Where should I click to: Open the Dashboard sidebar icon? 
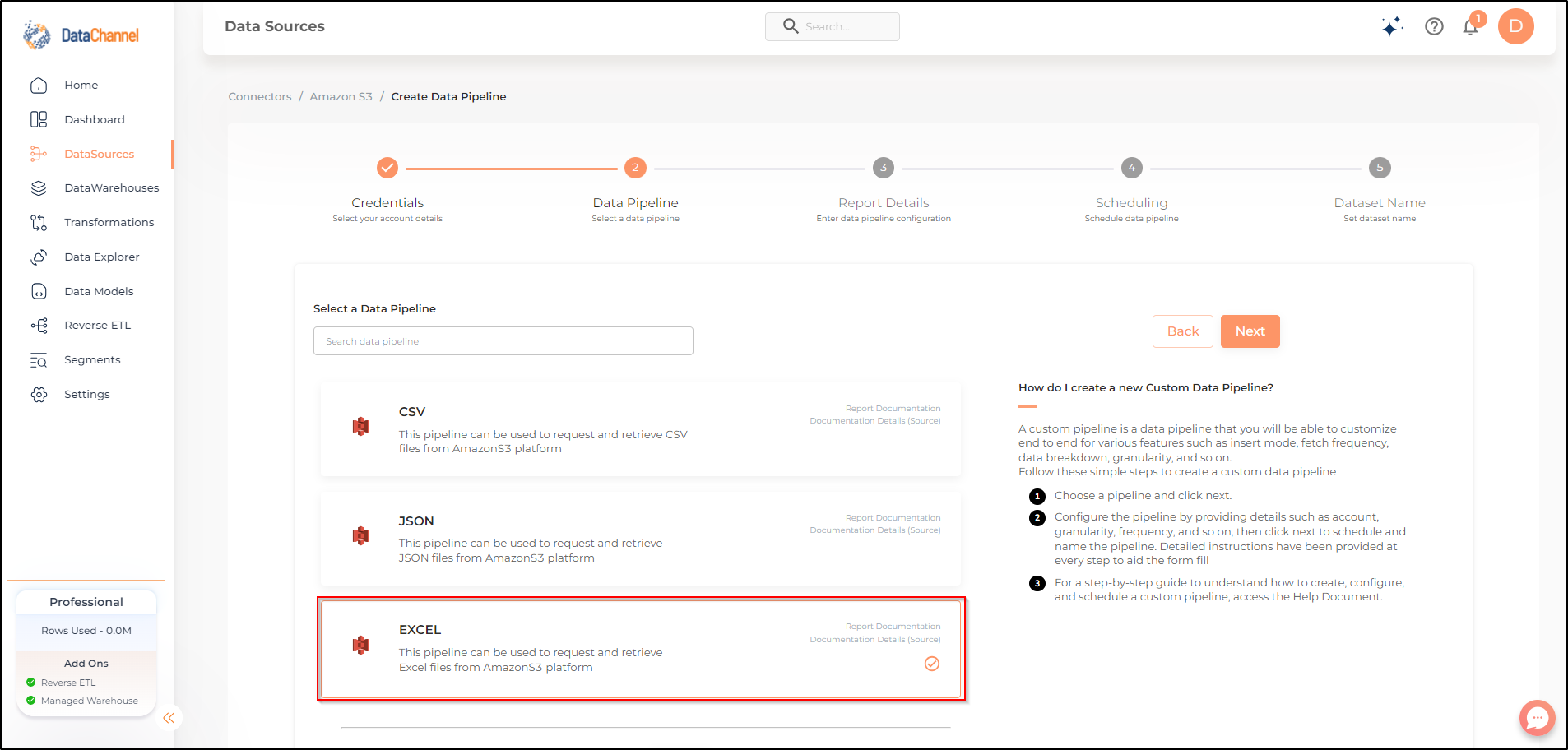click(x=39, y=119)
